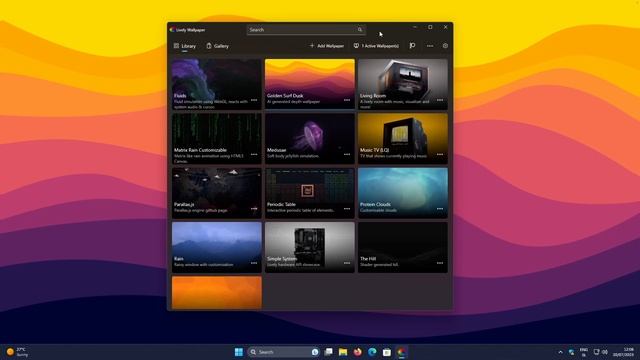Image resolution: width=640 pixels, height=360 pixels.
Task: Open more options on Living Room
Action: tap(440, 100)
